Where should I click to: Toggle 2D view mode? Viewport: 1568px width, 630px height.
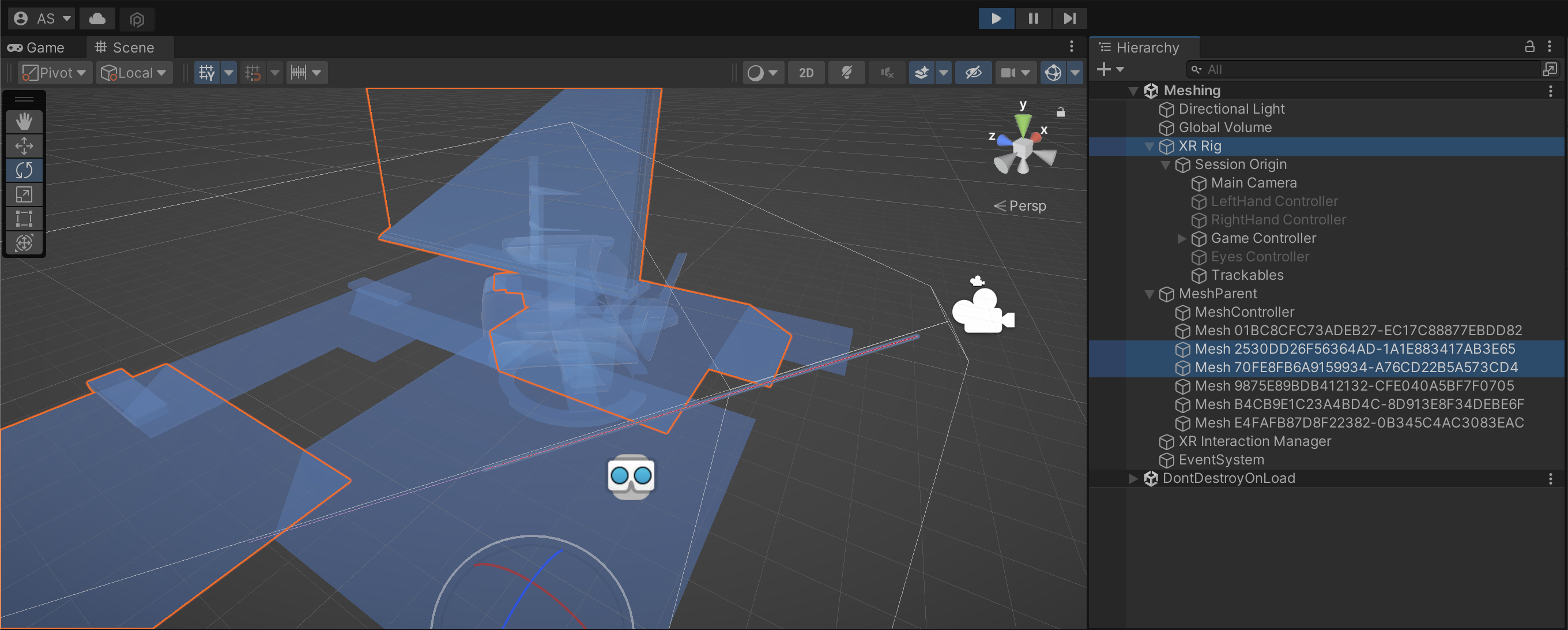pos(805,73)
